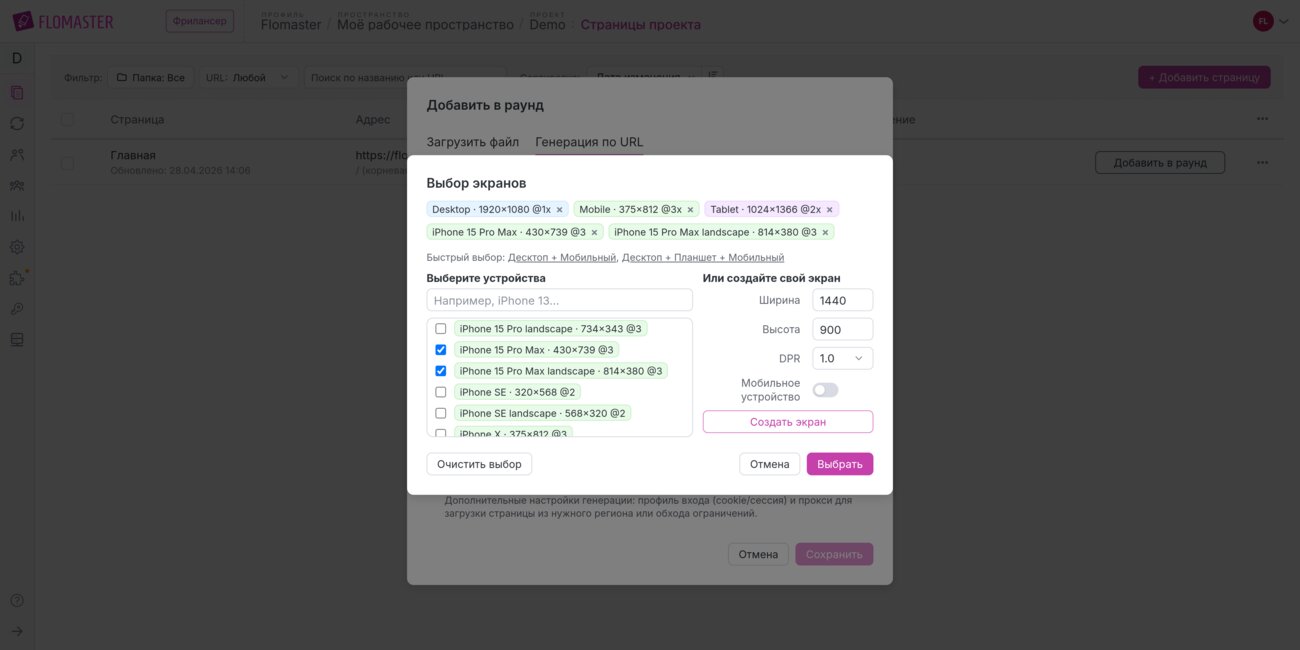
Task: Remove the iPhone 15 Pro Max landscape chip
Action: pos(825,233)
